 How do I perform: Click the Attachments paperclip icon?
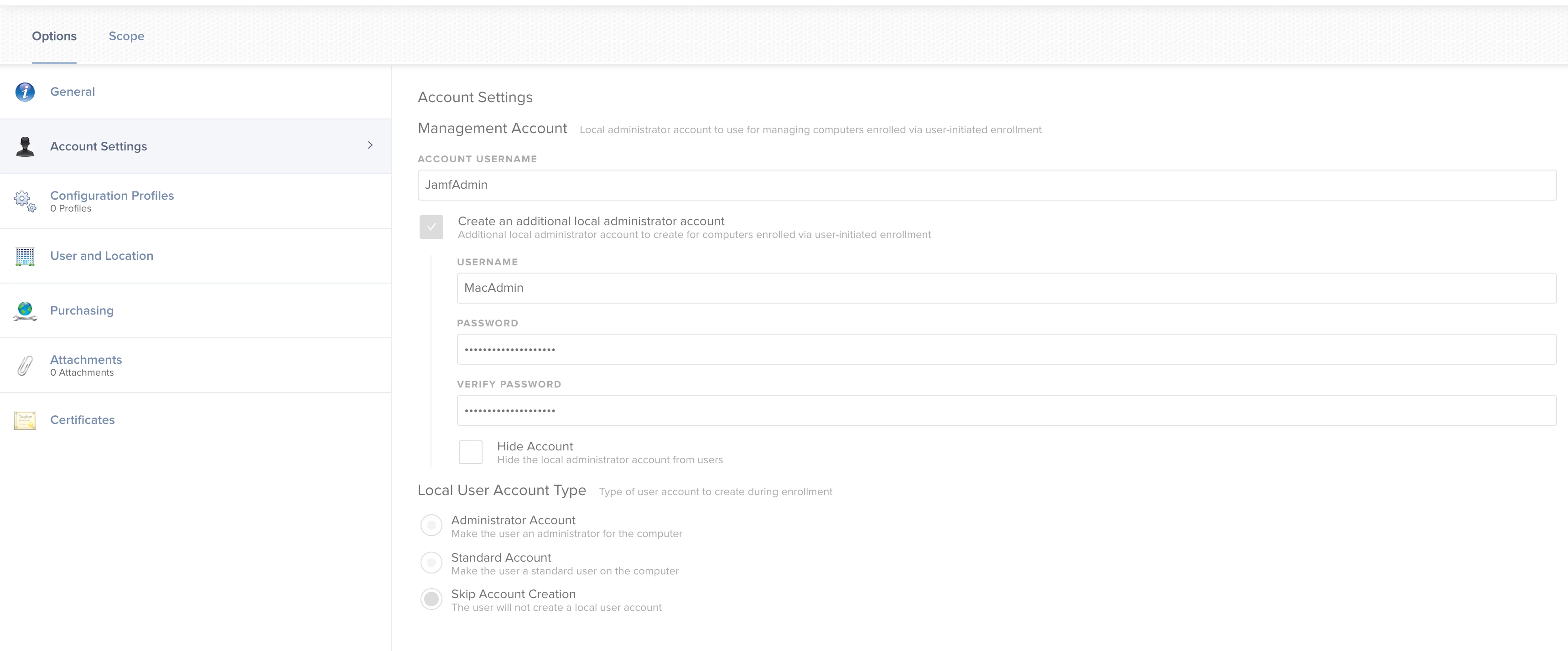click(x=25, y=366)
